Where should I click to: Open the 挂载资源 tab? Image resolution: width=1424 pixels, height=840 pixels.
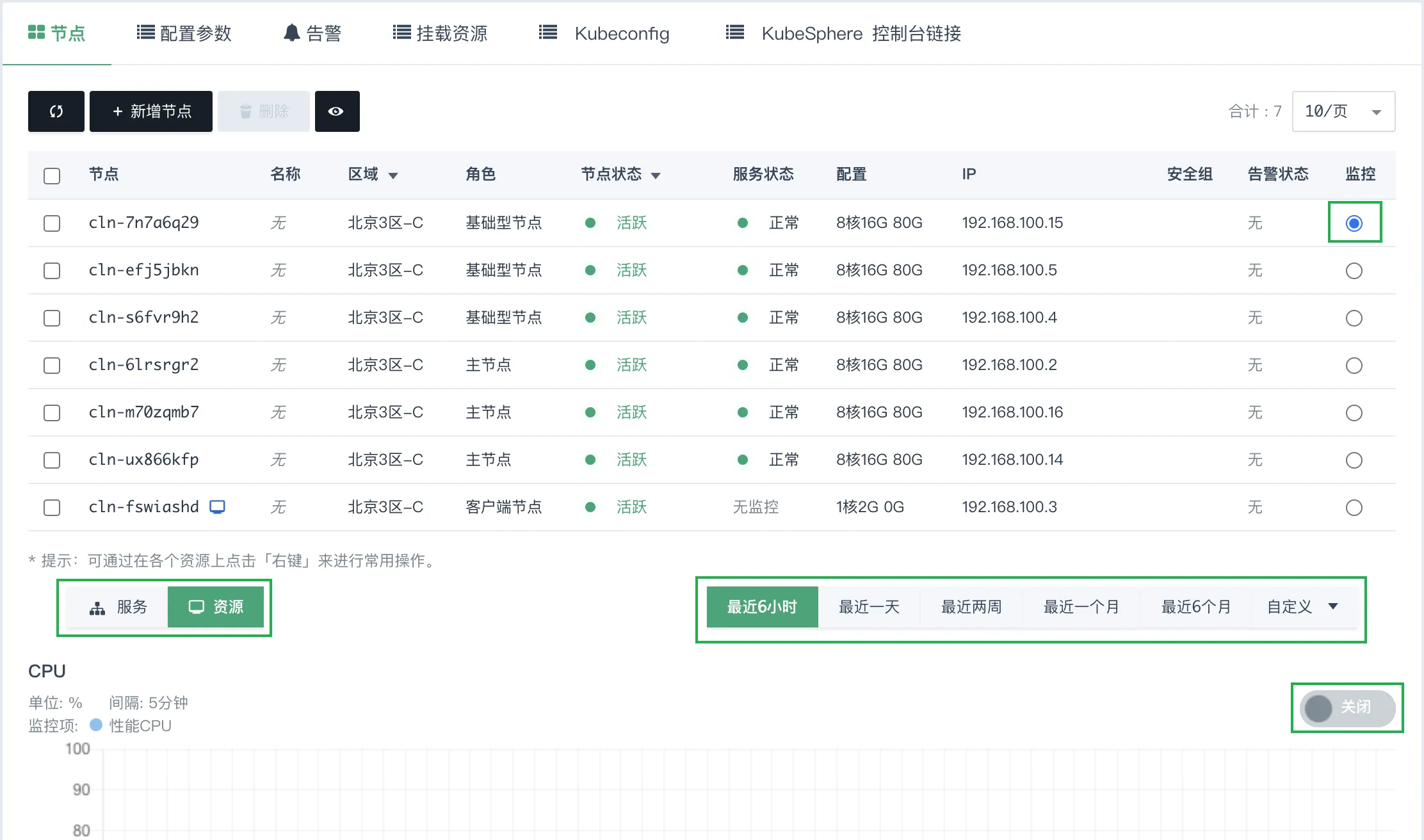pyautogui.click(x=441, y=33)
